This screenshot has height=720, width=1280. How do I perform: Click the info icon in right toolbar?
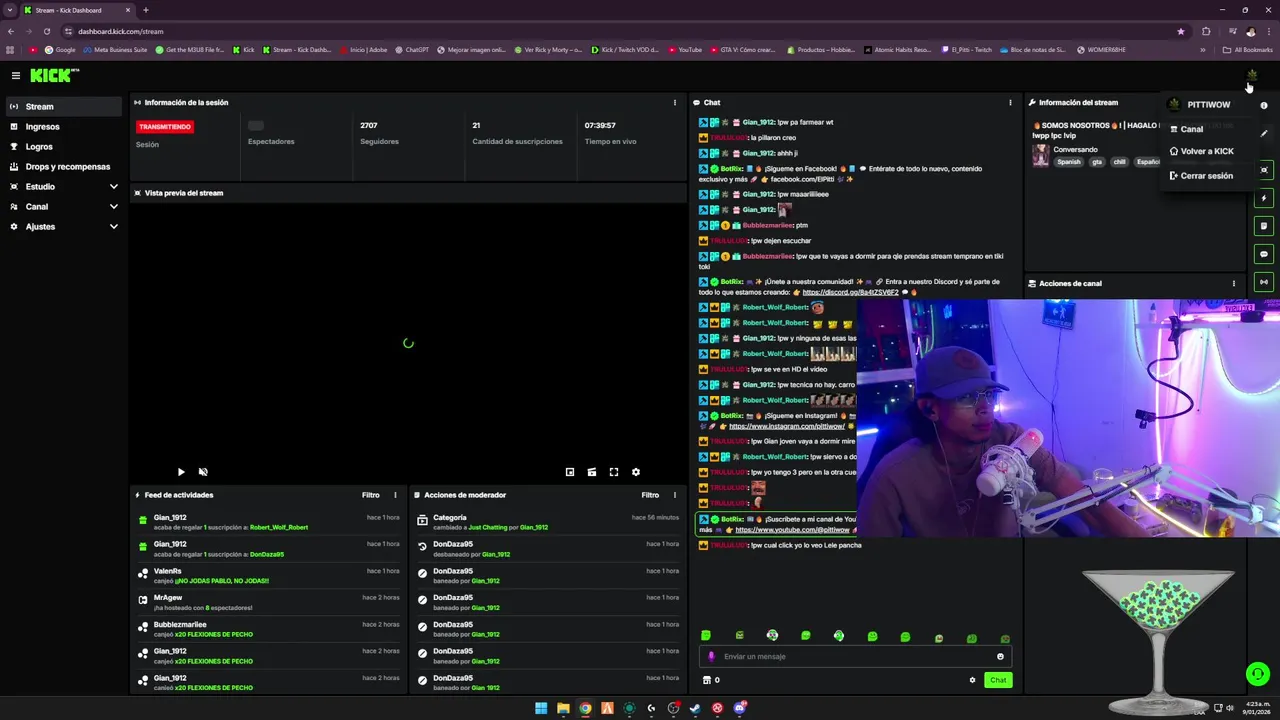[x=1264, y=105]
